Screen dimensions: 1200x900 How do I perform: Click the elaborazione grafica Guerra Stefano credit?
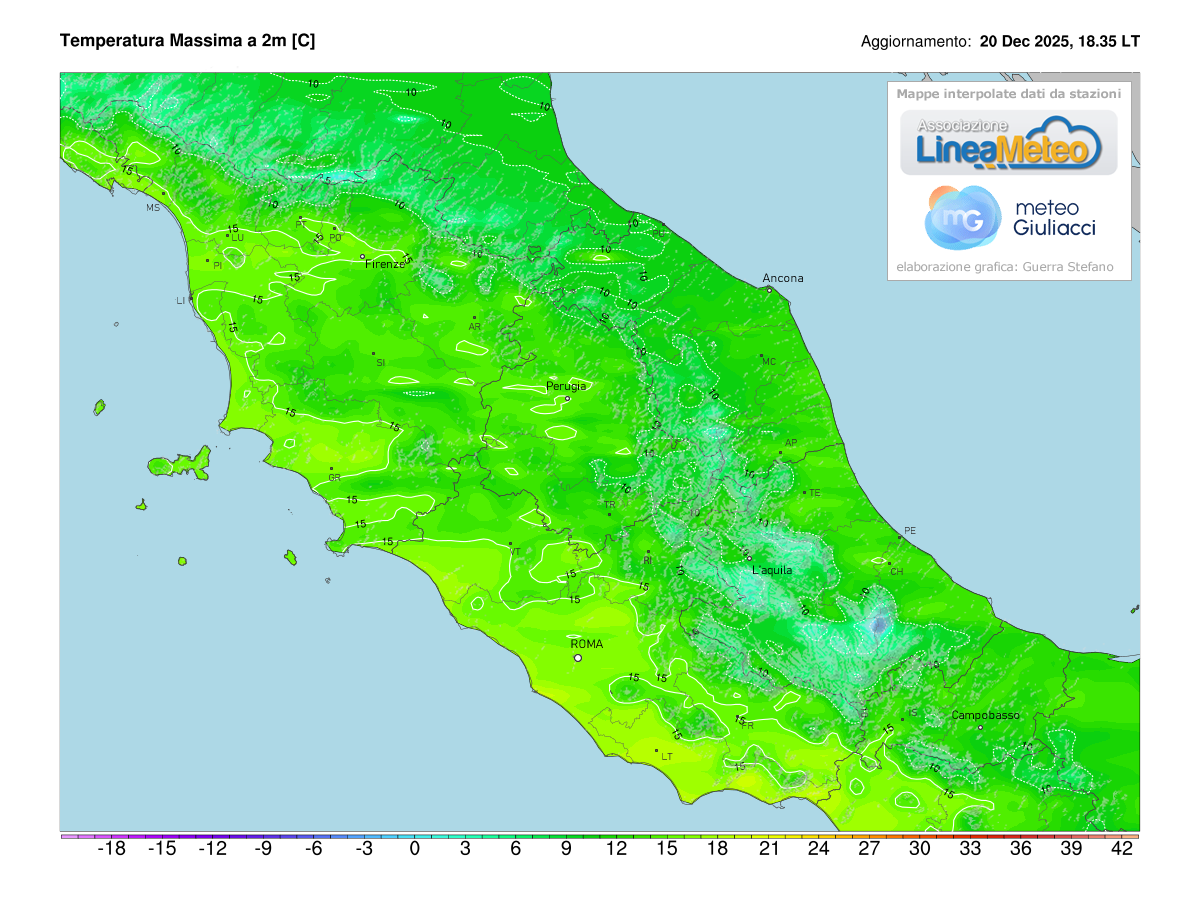(x=1006, y=267)
